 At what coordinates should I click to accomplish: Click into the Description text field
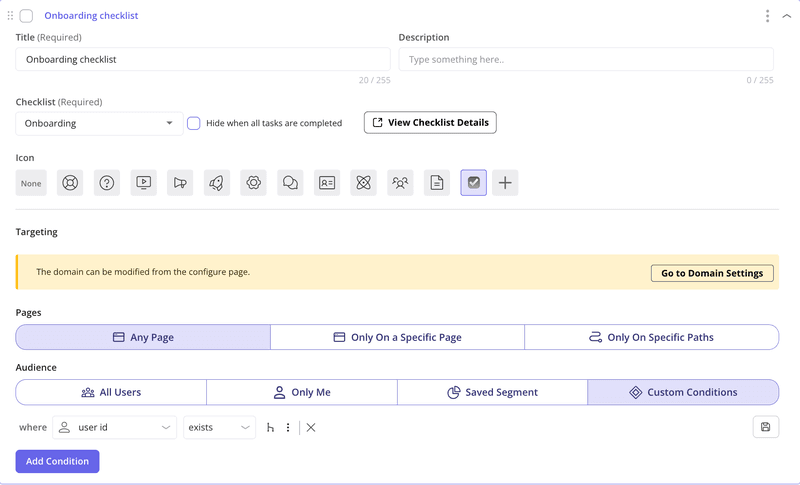[585, 59]
